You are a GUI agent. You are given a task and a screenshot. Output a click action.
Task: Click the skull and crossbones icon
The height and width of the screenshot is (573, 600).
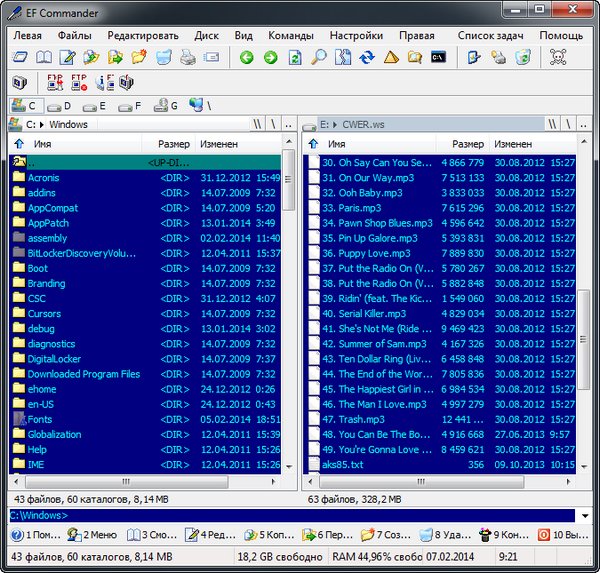(x=559, y=58)
